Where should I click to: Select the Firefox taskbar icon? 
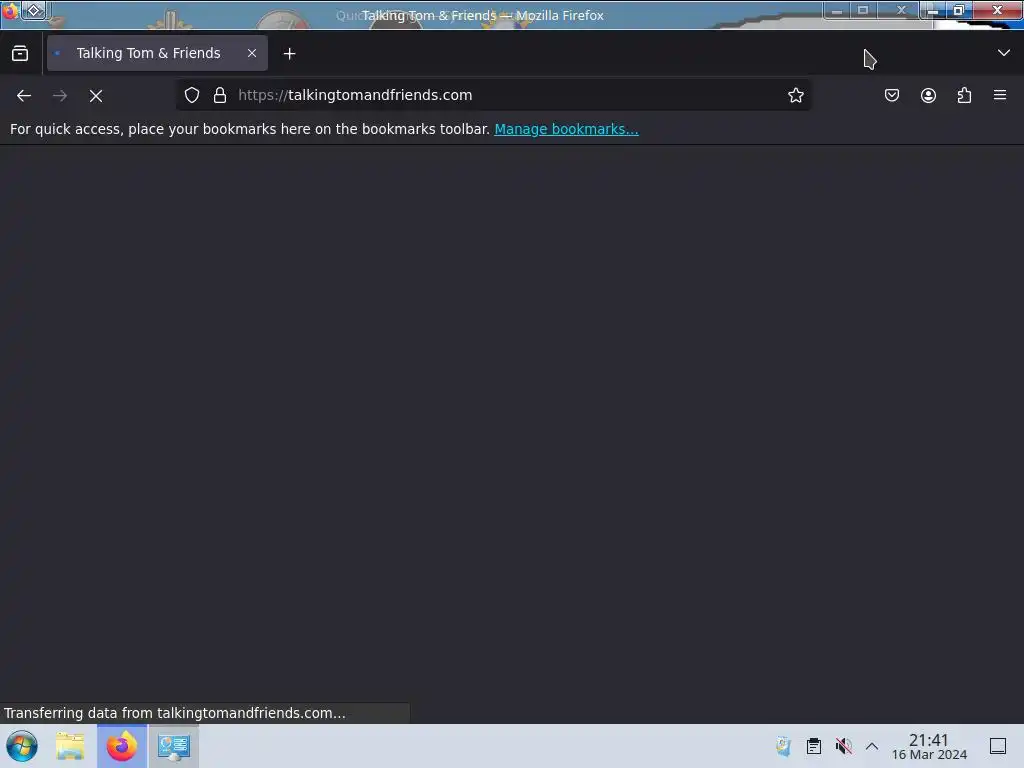click(122, 746)
